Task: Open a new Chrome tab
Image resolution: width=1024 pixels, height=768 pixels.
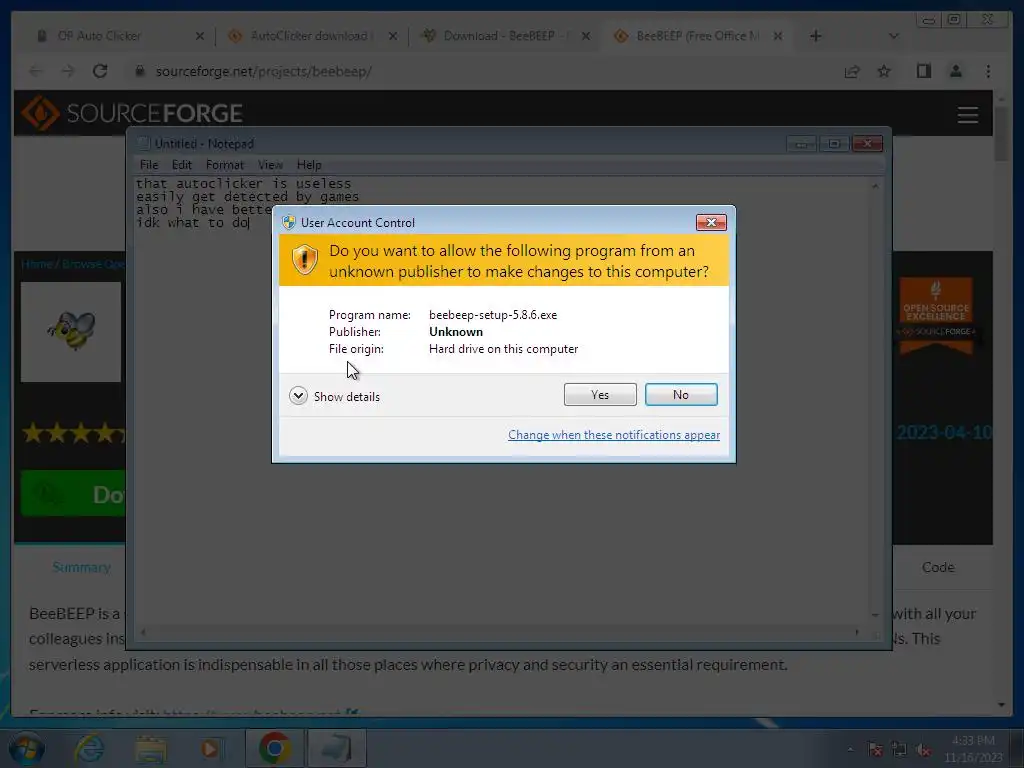Action: [x=816, y=36]
